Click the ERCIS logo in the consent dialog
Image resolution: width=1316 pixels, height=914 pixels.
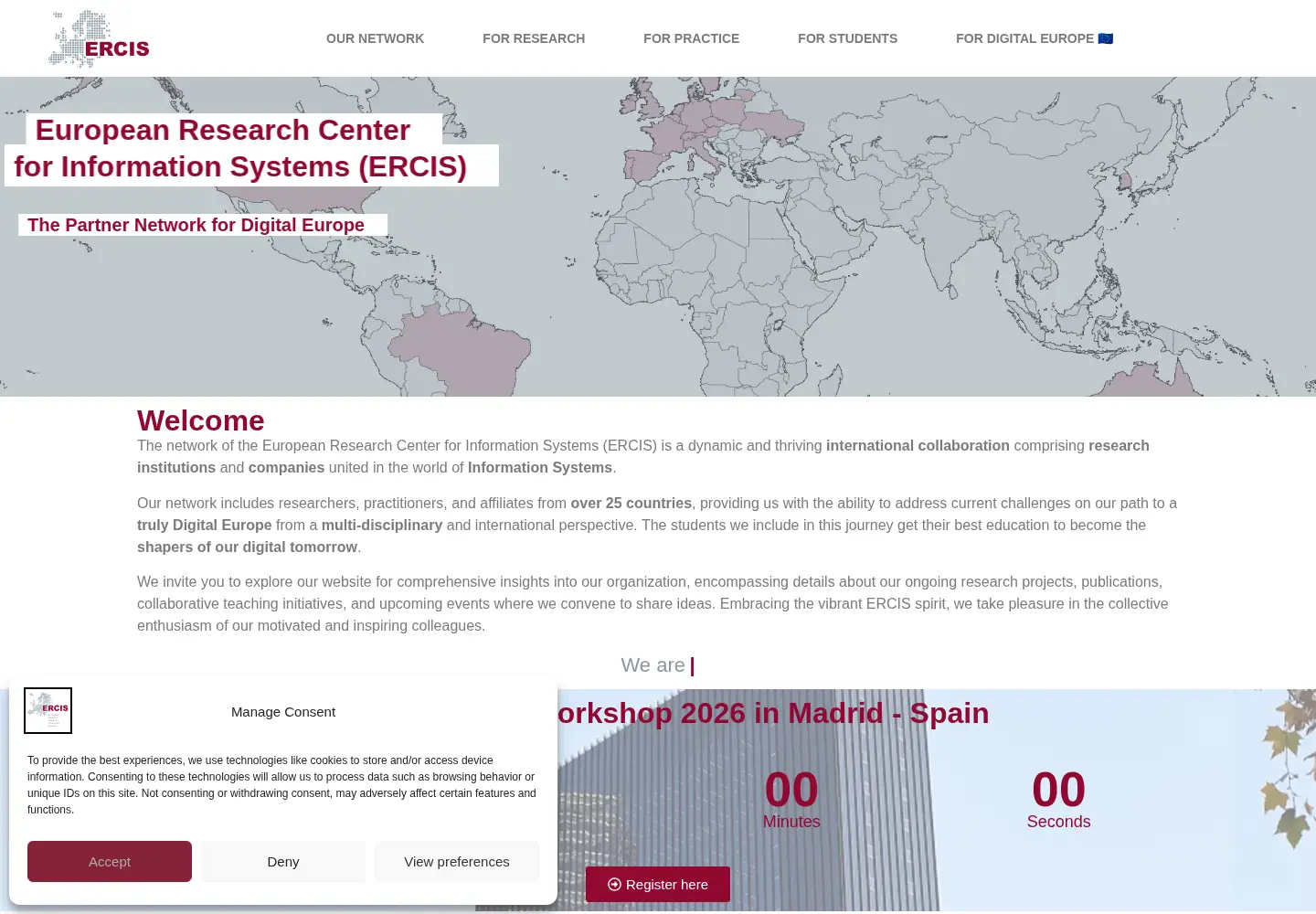(x=48, y=710)
